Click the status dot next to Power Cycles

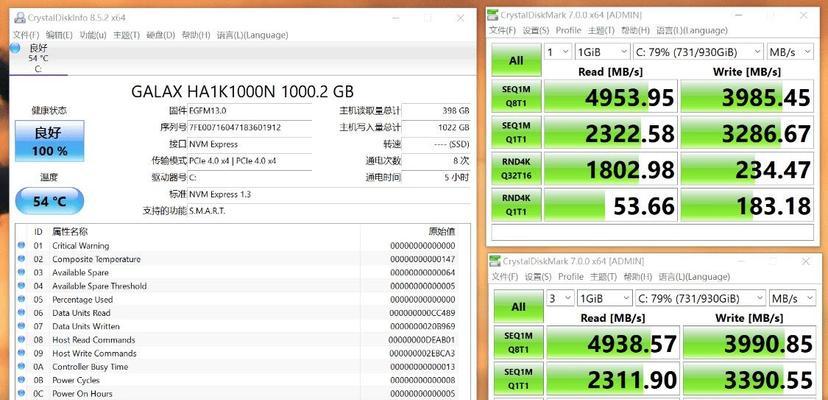pos(22,380)
